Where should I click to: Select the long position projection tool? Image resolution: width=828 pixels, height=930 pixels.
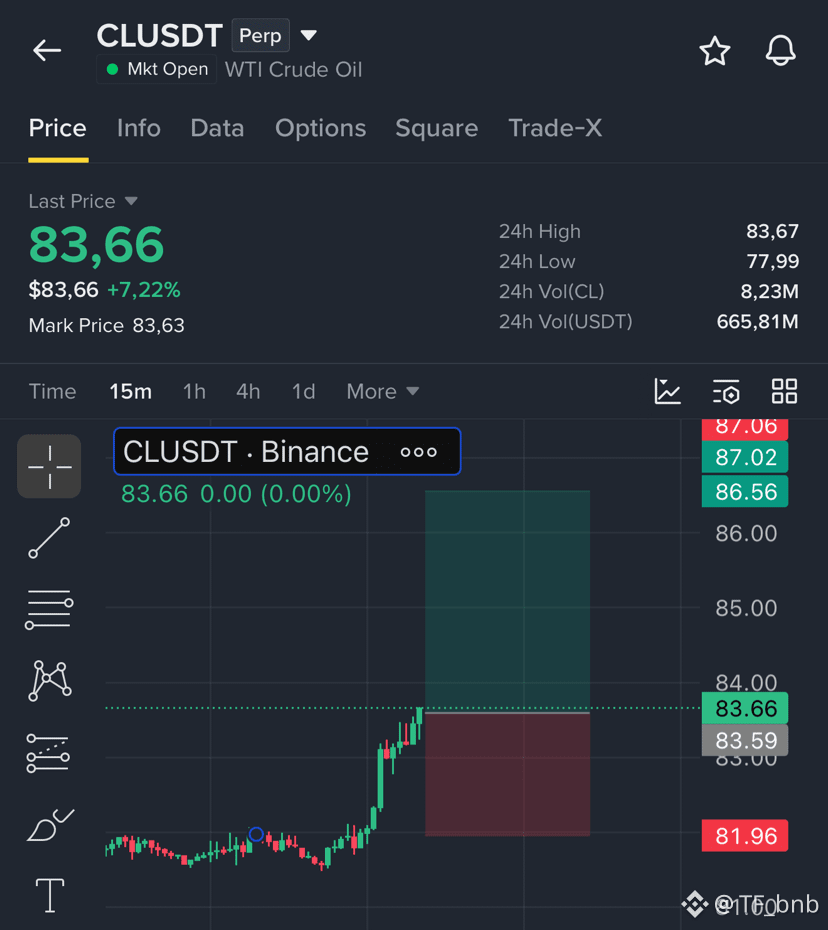coord(48,753)
